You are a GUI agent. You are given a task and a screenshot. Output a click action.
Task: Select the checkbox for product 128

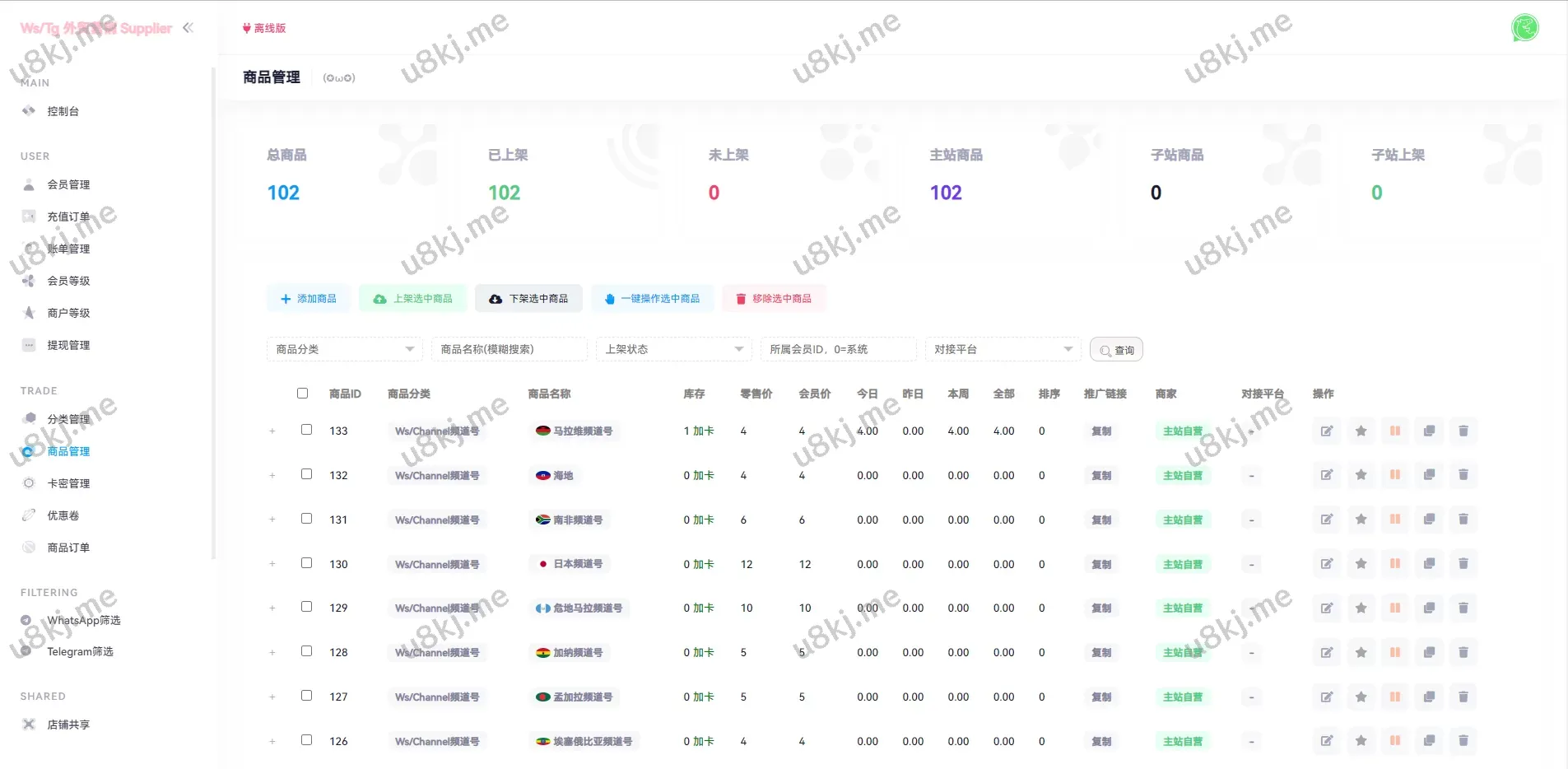click(307, 651)
